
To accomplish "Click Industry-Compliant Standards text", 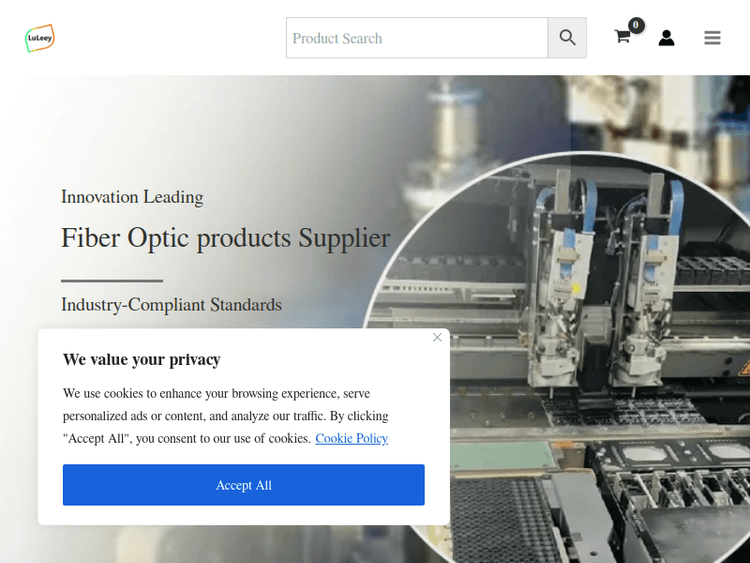I will pos(171,305).
